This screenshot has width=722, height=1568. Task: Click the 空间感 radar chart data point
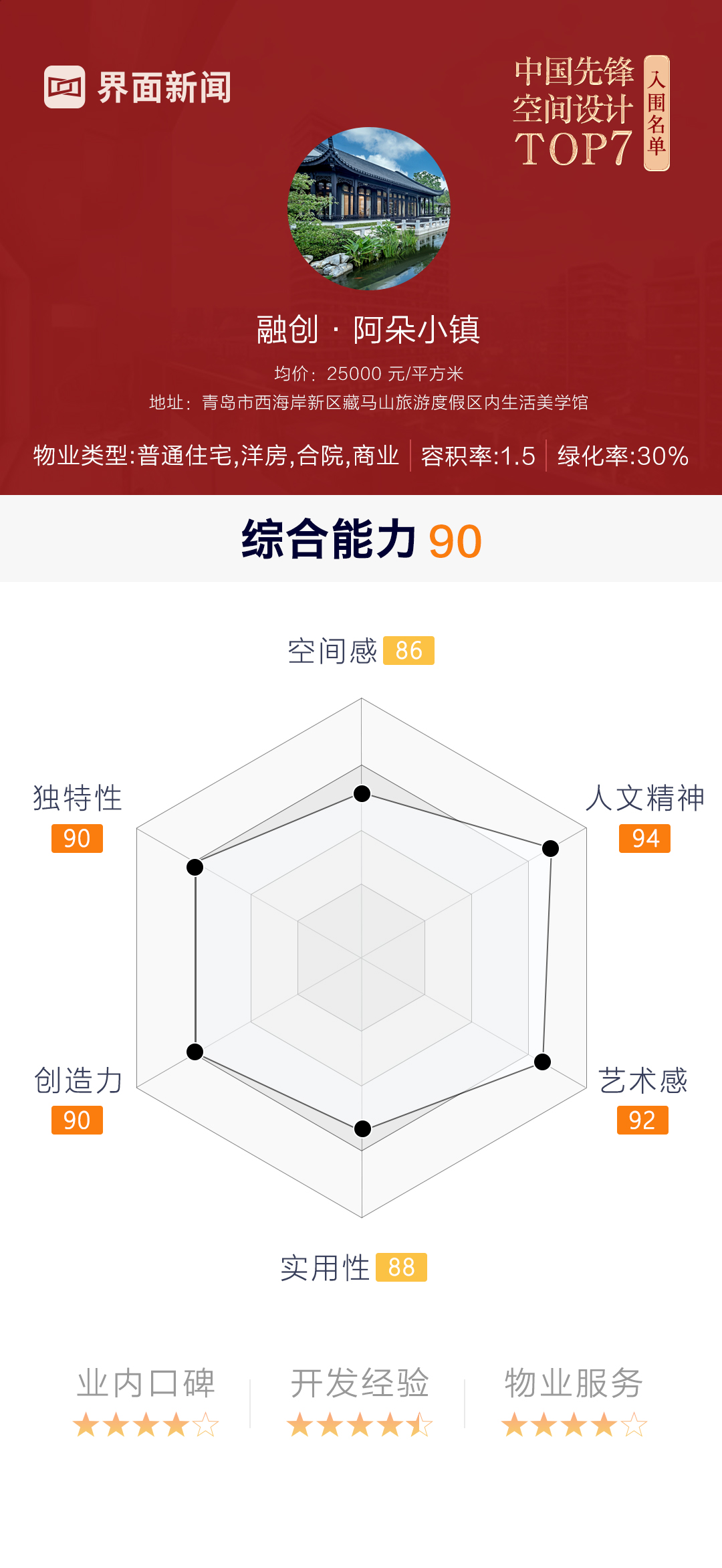tap(362, 793)
